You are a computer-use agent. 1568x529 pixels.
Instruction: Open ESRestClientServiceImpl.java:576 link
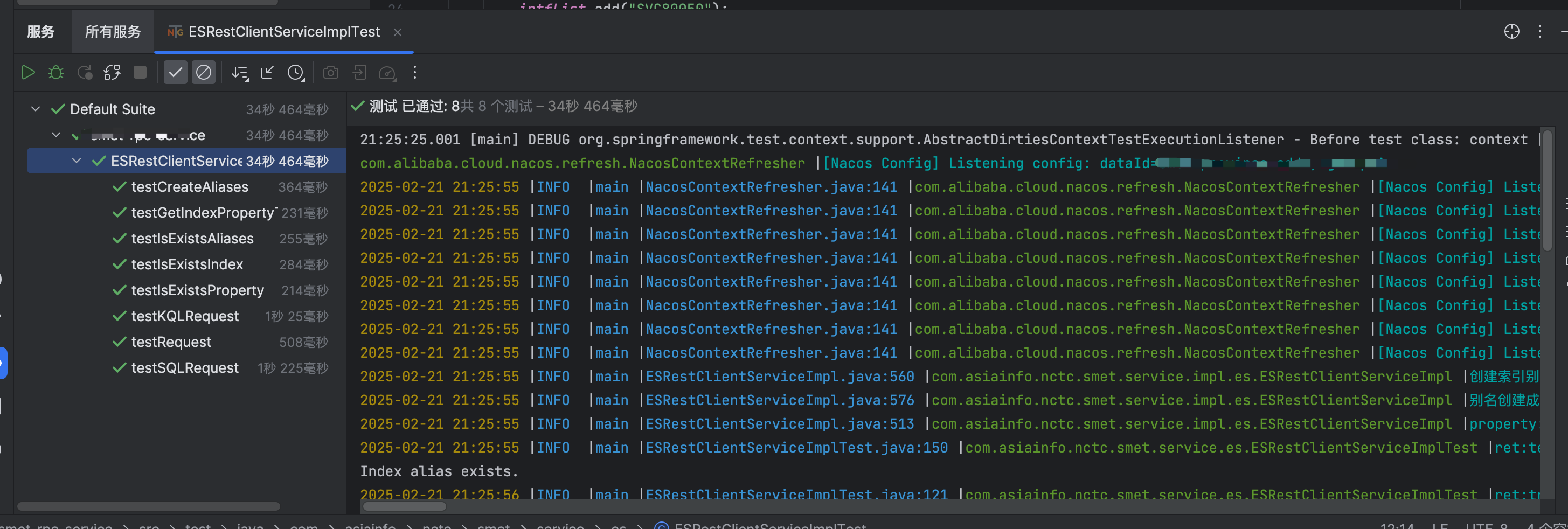780,400
